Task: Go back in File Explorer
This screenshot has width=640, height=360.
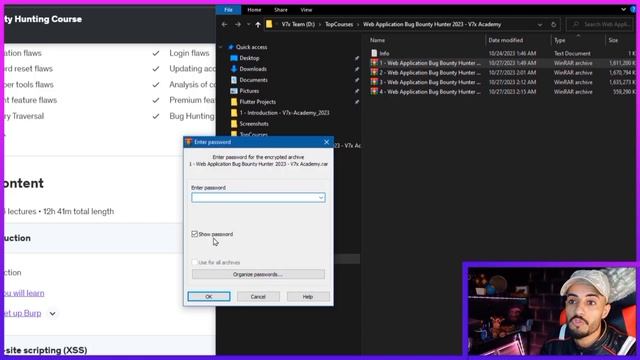Action: click(224, 24)
